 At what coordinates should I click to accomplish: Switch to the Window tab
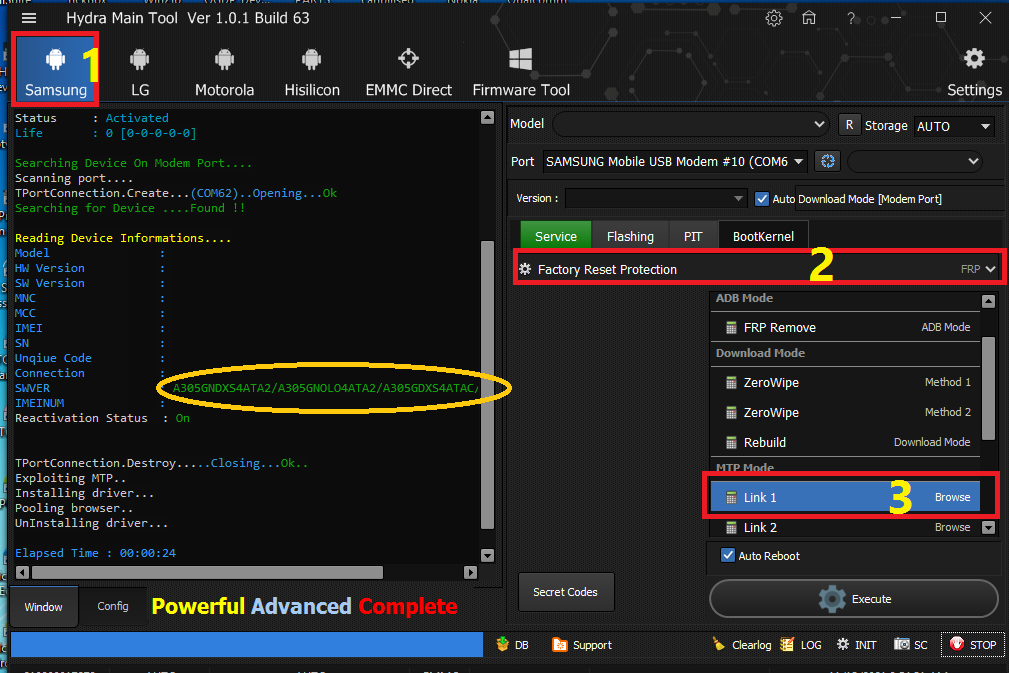[44, 607]
